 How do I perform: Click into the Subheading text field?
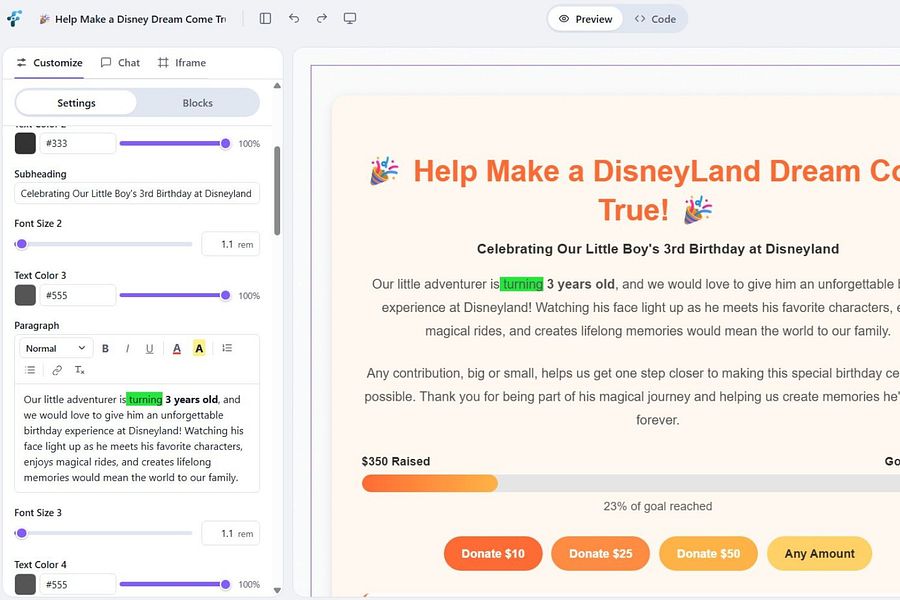137,193
